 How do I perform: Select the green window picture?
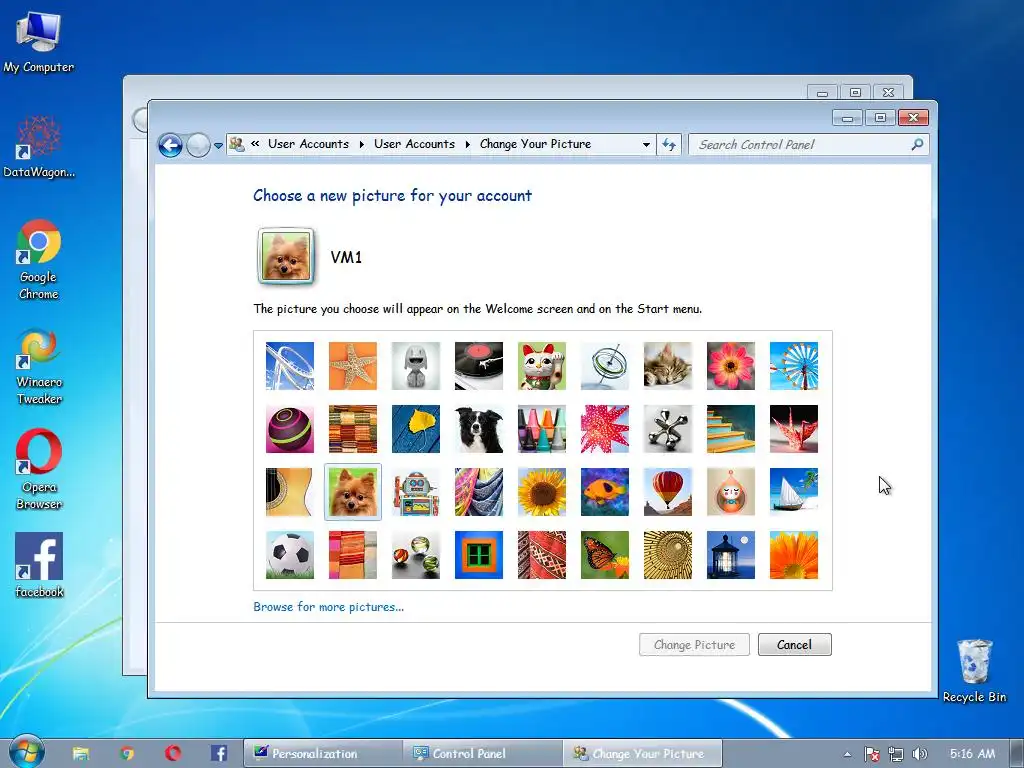point(479,555)
